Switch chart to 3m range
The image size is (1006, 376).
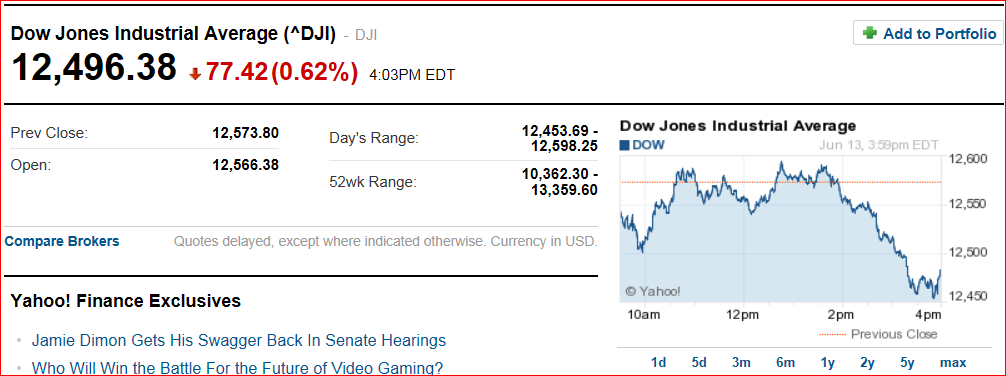[x=741, y=363]
